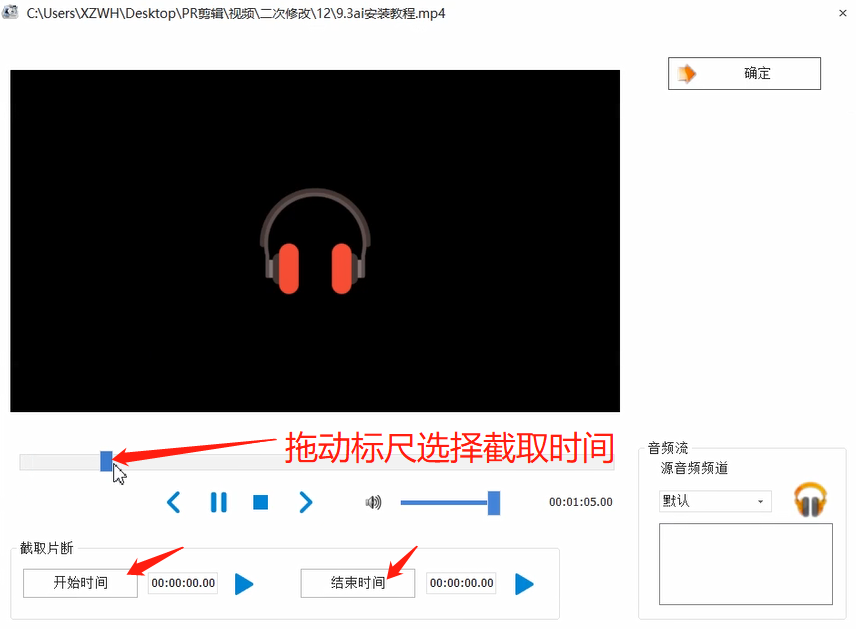Select the start time input field

click(x=182, y=583)
